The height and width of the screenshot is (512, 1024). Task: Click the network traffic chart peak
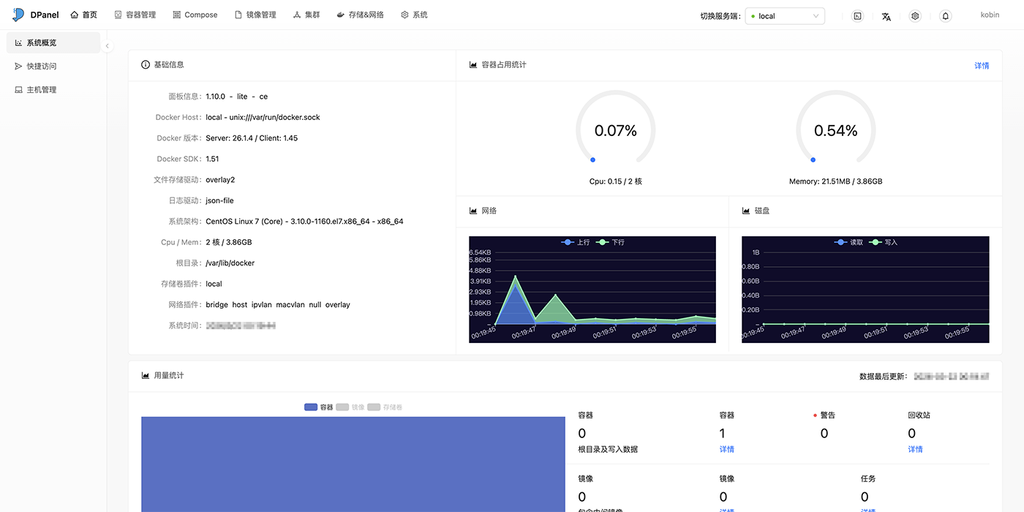pyautogui.click(x=516, y=278)
